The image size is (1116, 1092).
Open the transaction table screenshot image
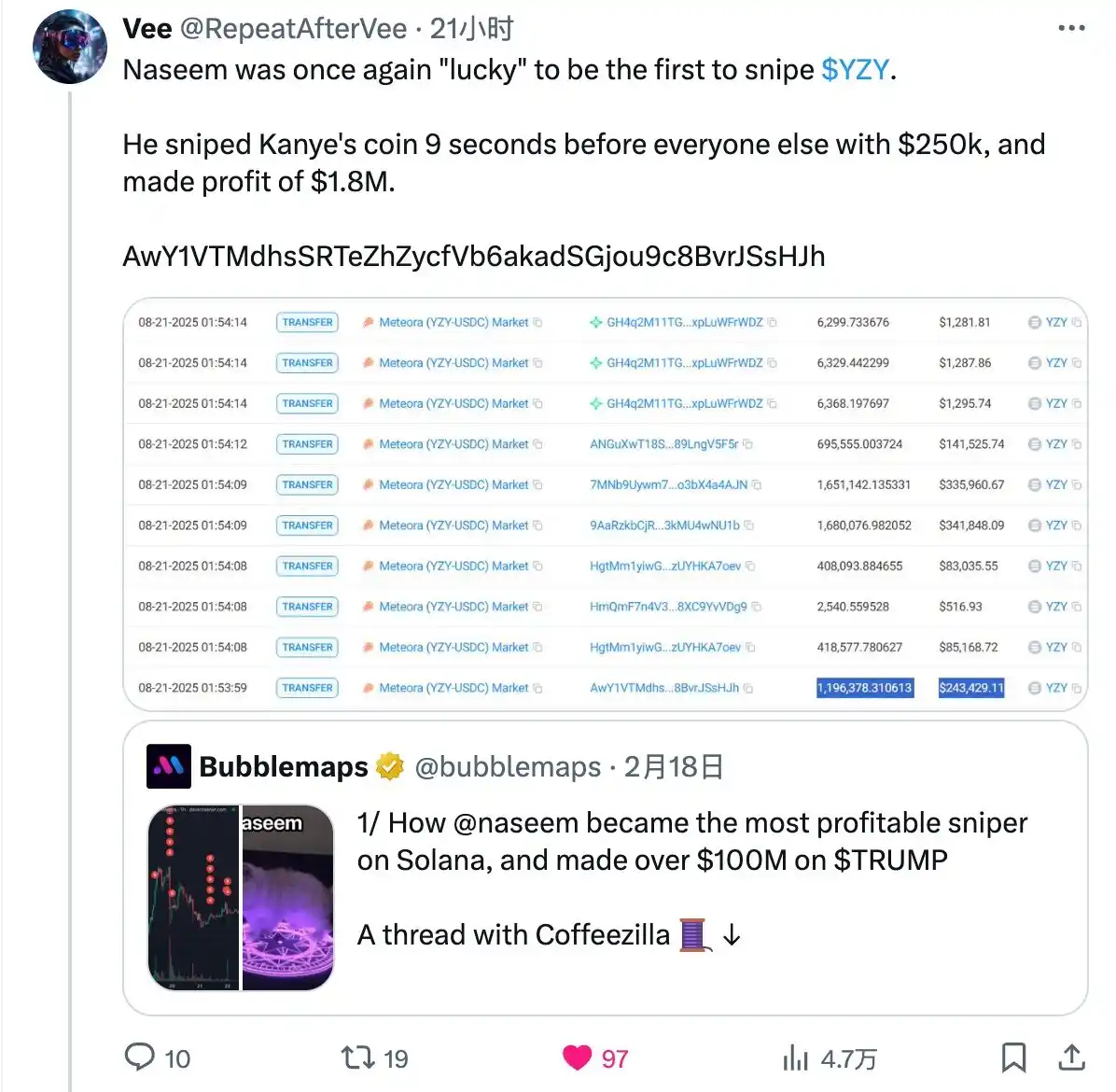pos(606,504)
